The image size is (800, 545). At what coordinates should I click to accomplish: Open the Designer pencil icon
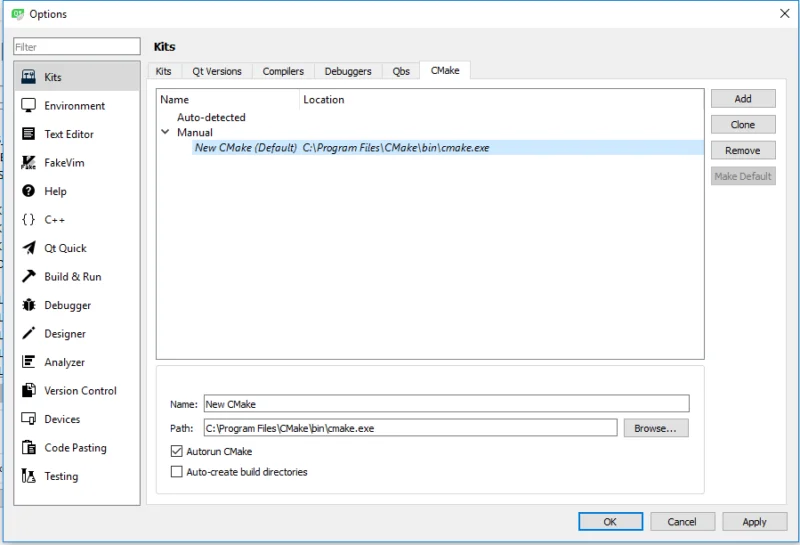(28, 334)
